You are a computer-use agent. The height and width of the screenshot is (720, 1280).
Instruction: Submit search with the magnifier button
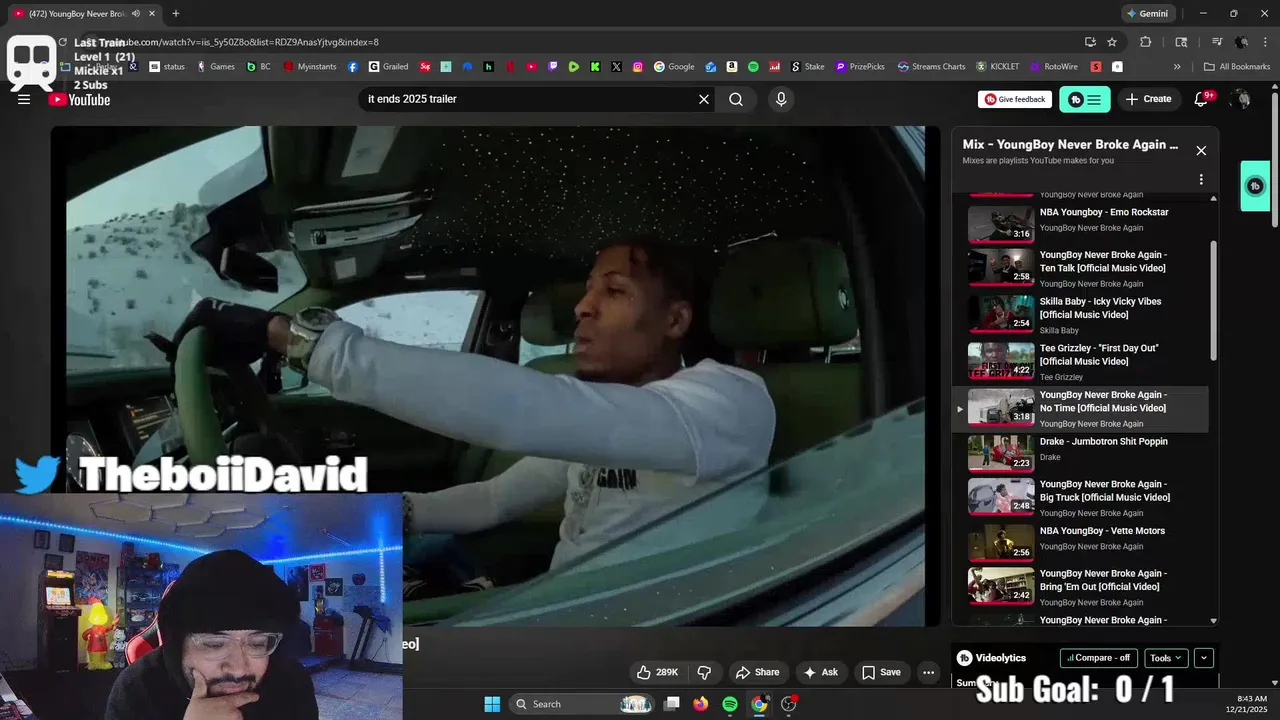click(x=736, y=99)
